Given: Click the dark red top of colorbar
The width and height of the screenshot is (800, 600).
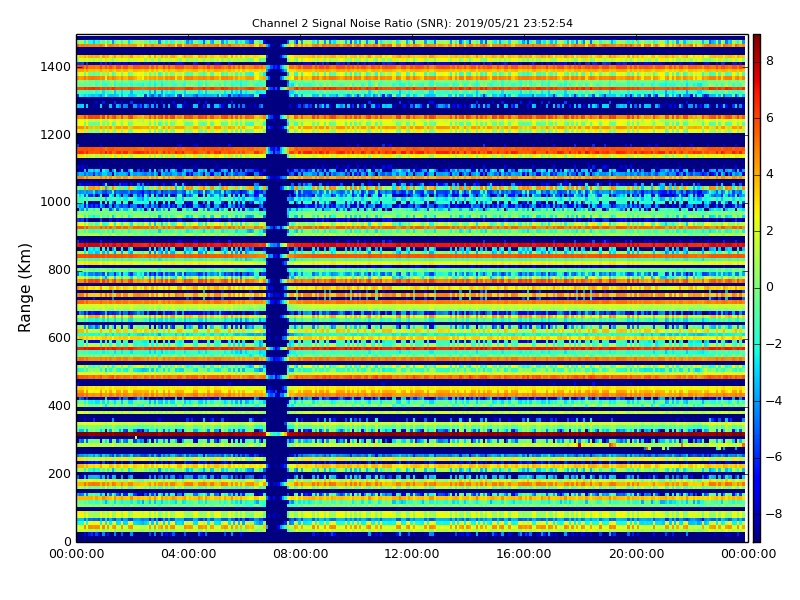Looking at the screenshot, I should click(x=757, y=41).
